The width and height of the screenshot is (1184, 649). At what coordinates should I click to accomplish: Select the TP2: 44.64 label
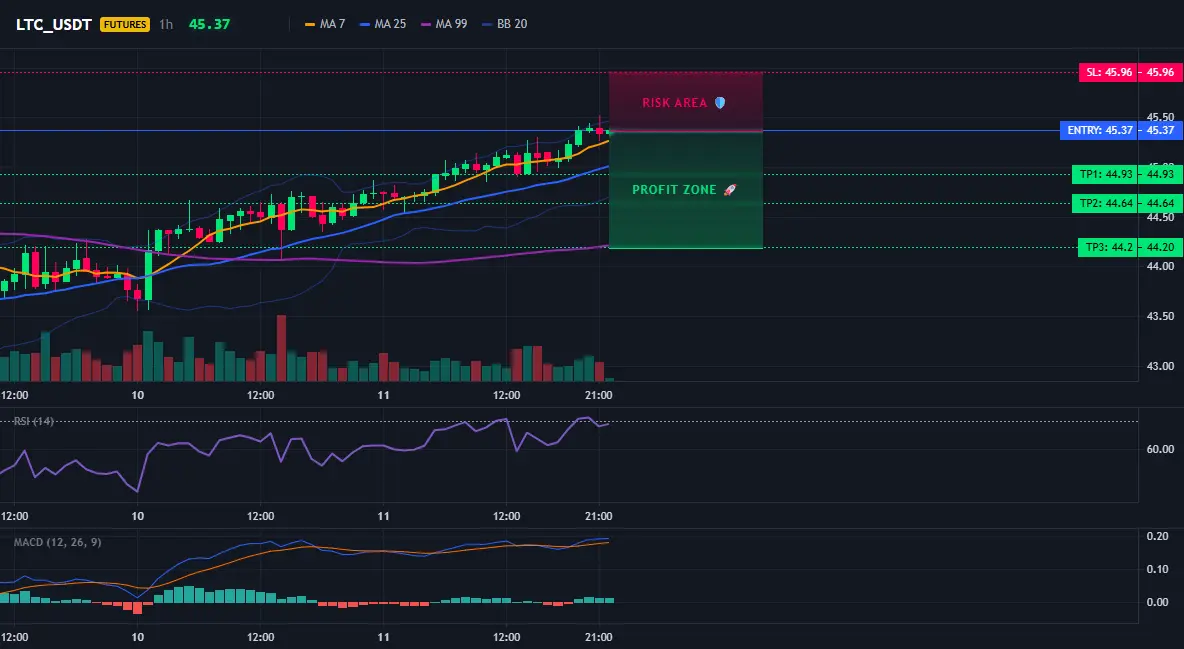(1105, 203)
